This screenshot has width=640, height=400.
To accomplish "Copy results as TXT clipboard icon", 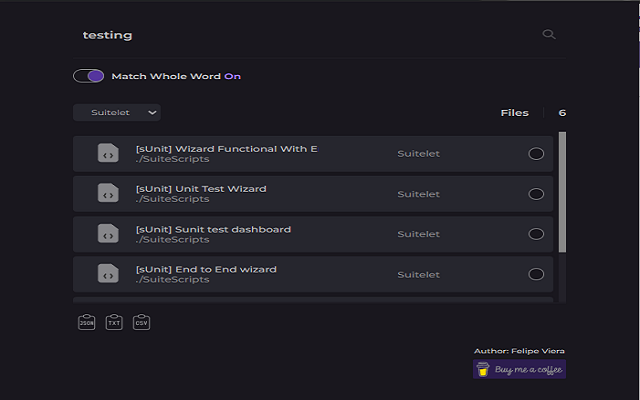I will [114, 322].
